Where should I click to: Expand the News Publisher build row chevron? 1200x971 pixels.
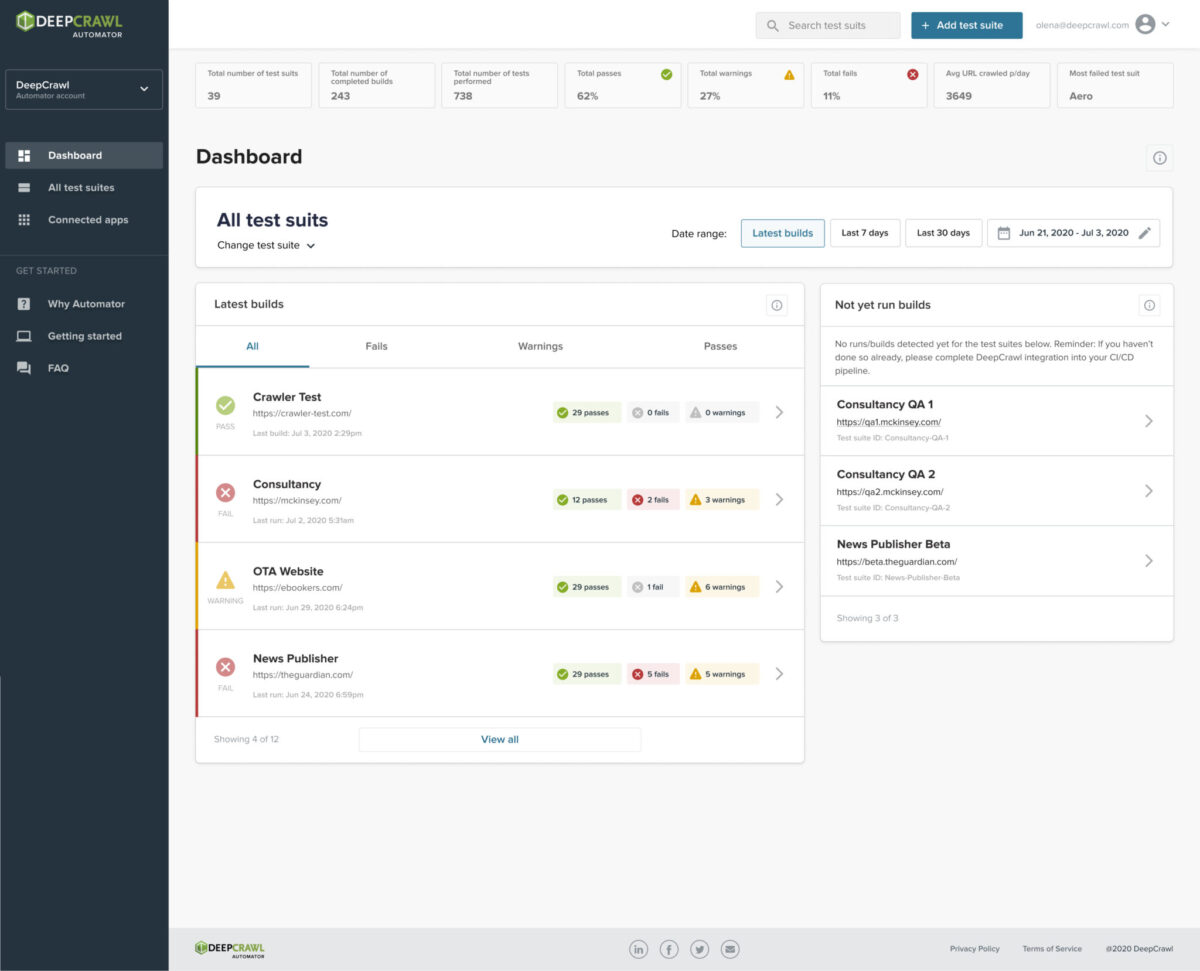[780, 673]
